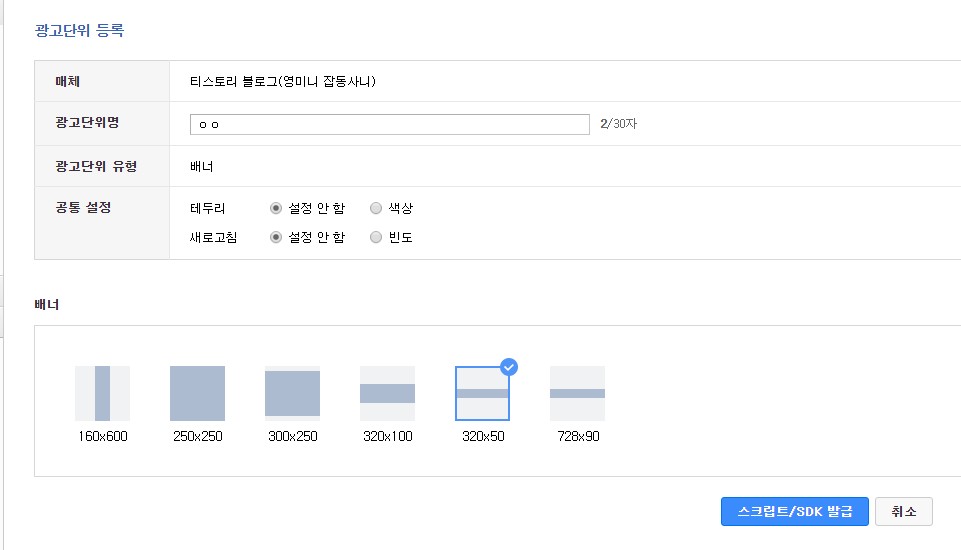
Task: Click the 스크립트/SDK 발급 button
Action: click(x=794, y=511)
